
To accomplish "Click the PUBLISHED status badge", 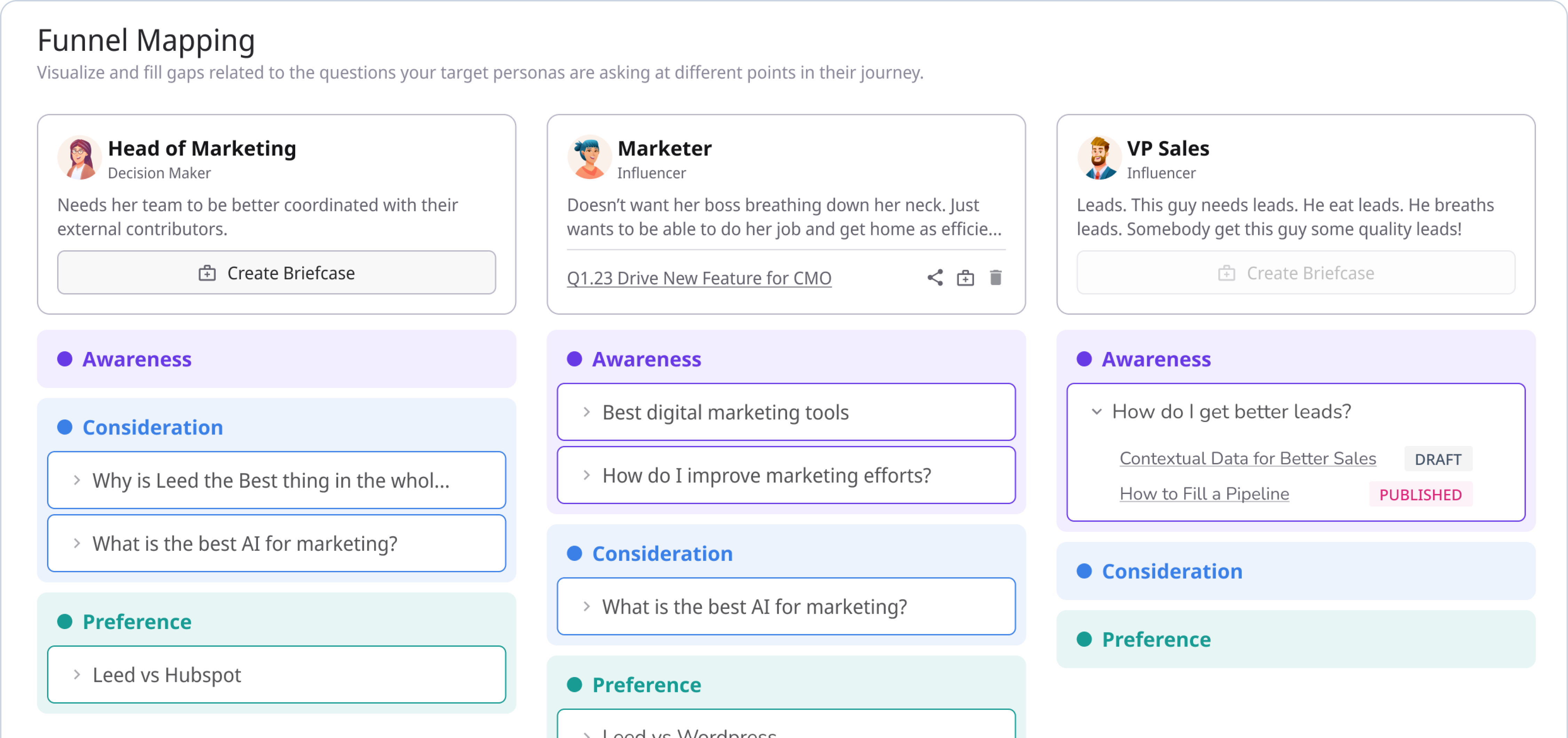I will pyautogui.click(x=1421, y=494).
